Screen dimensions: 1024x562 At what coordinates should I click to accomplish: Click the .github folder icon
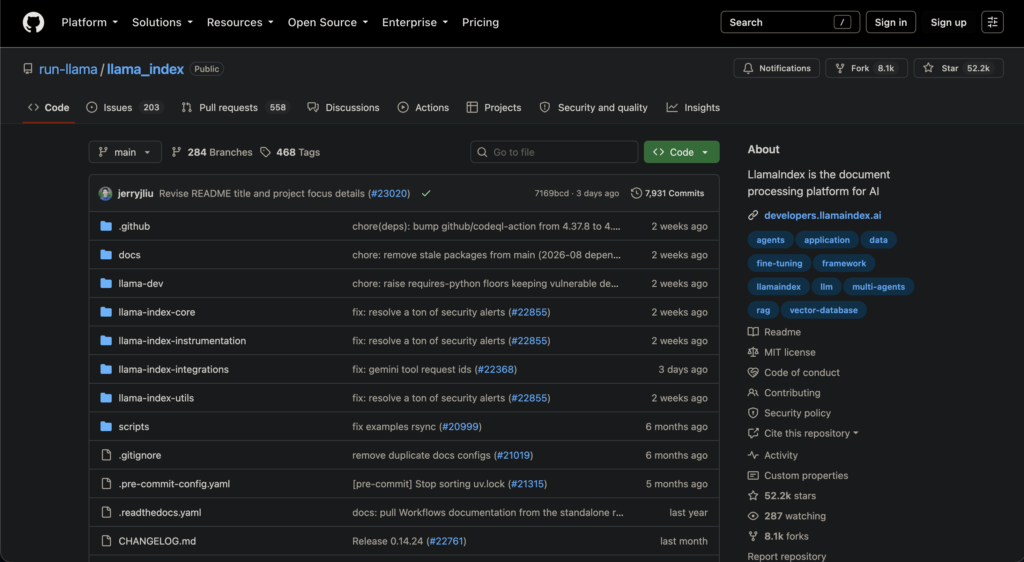[x=106, y=226]
